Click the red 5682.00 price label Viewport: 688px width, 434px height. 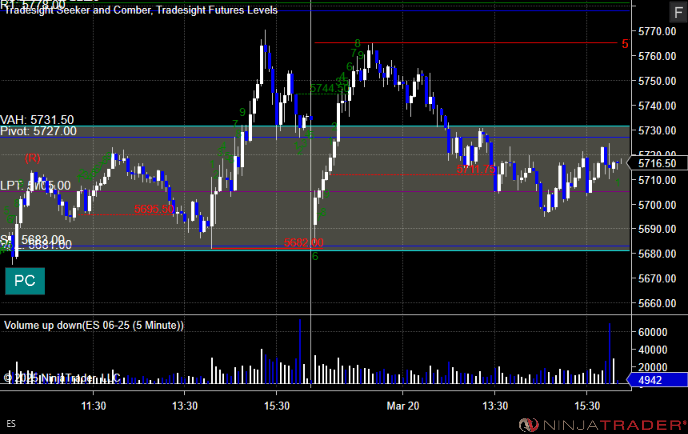click(304, 243)
